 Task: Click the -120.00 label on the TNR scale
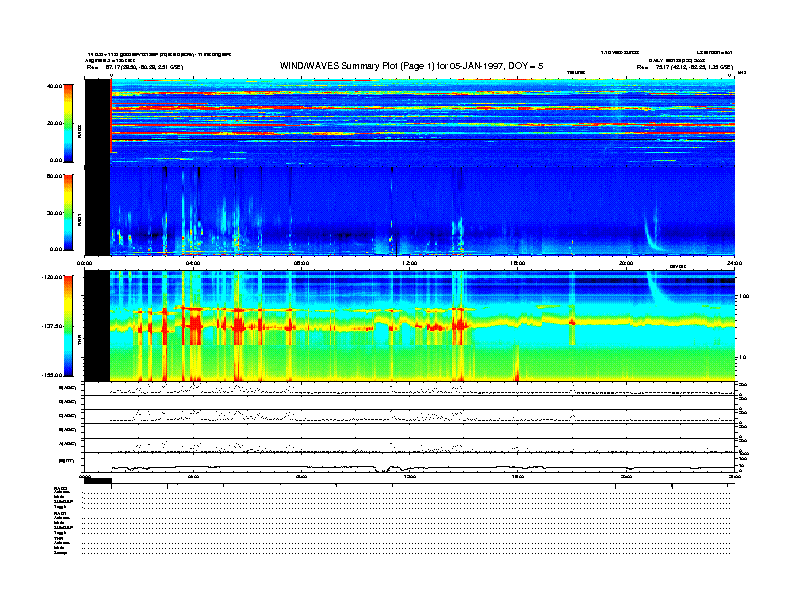(52, 277)
